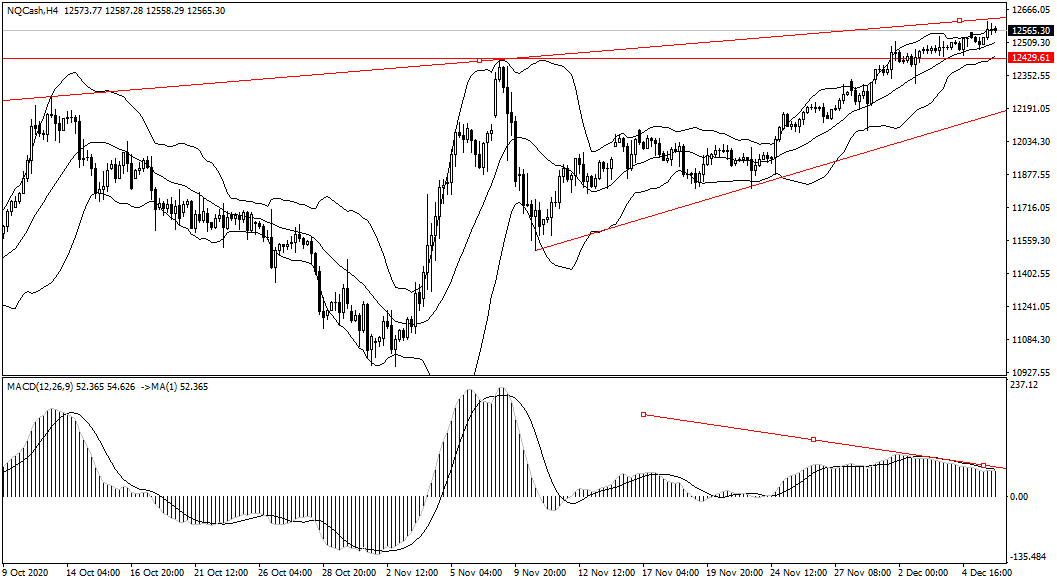
Task: Click the 237.12 MACD scale maximum label
Action: [1023, 385]
